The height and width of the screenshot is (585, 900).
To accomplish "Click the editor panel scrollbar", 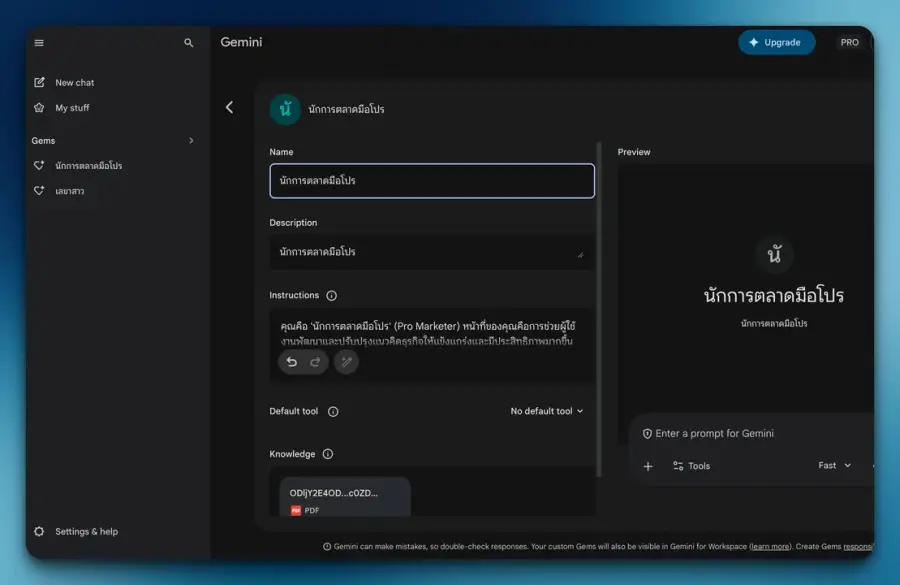I will 599,310.
